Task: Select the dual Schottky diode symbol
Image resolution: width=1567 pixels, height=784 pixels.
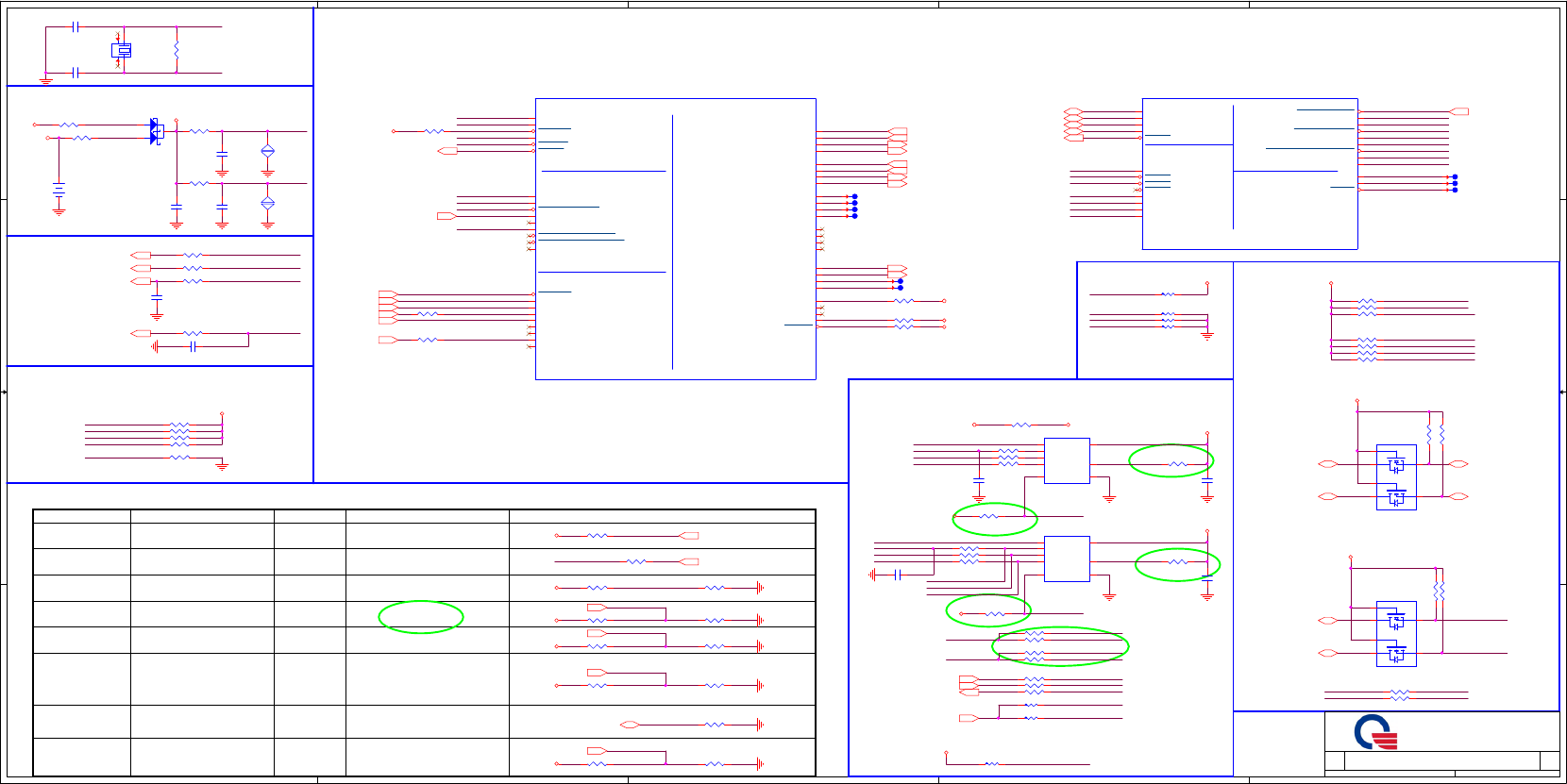Action: tap(157, 131)
